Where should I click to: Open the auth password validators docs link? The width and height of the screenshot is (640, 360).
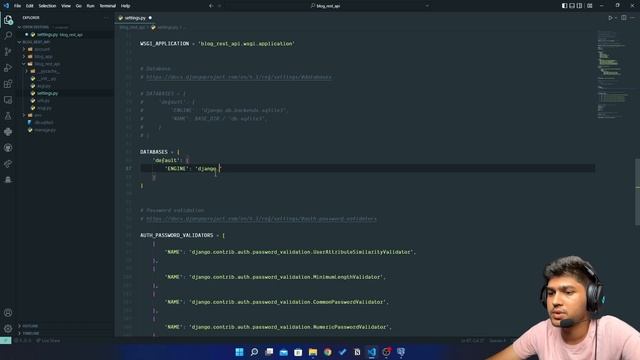coord(261,219)
